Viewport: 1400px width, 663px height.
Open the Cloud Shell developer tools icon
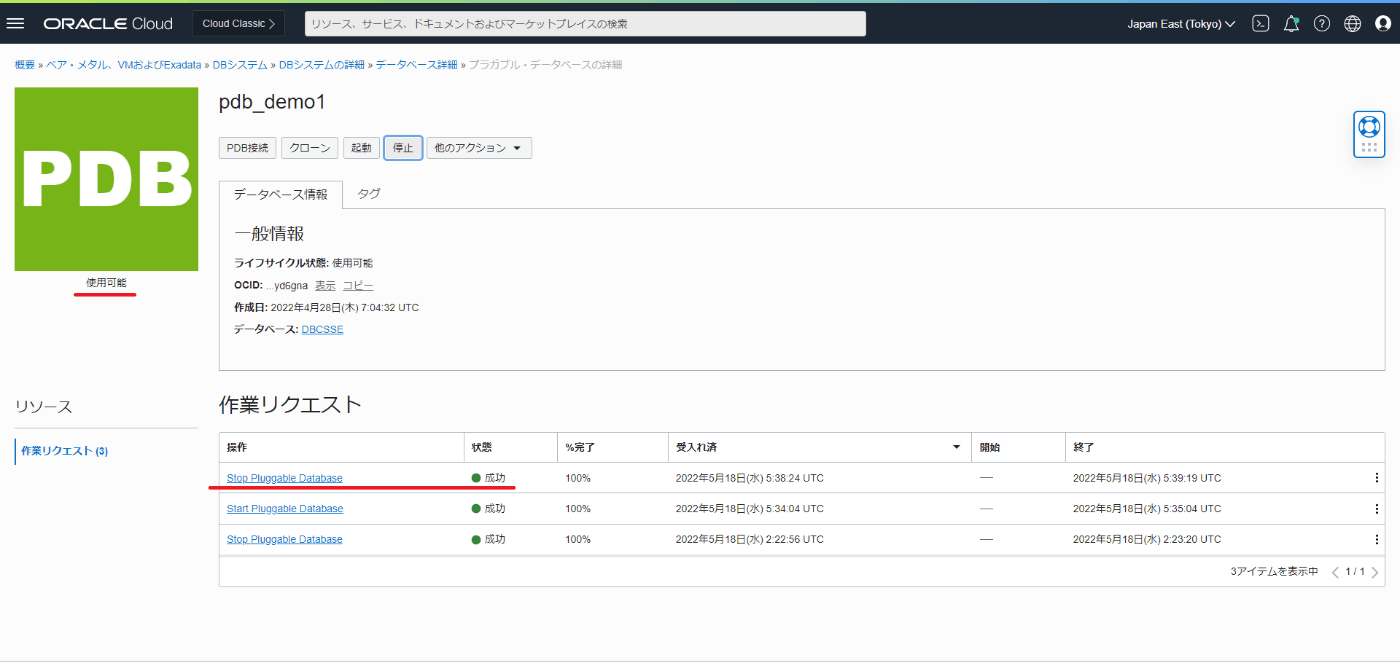1261,23
